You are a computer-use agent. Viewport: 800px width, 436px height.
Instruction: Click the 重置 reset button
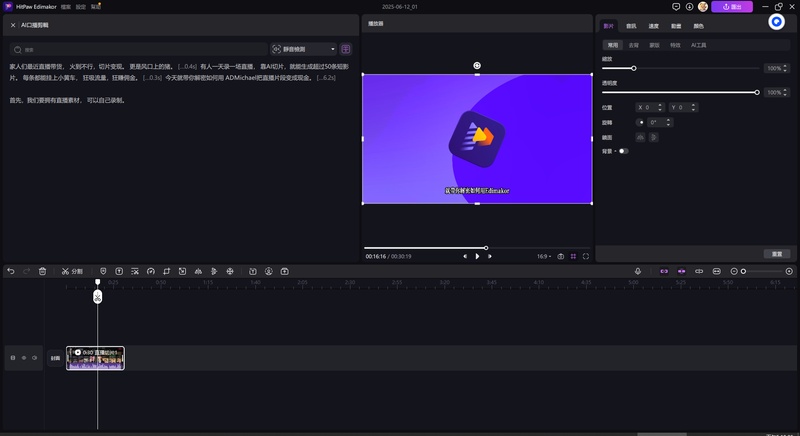pyautogui.click(x=776, y=253)
